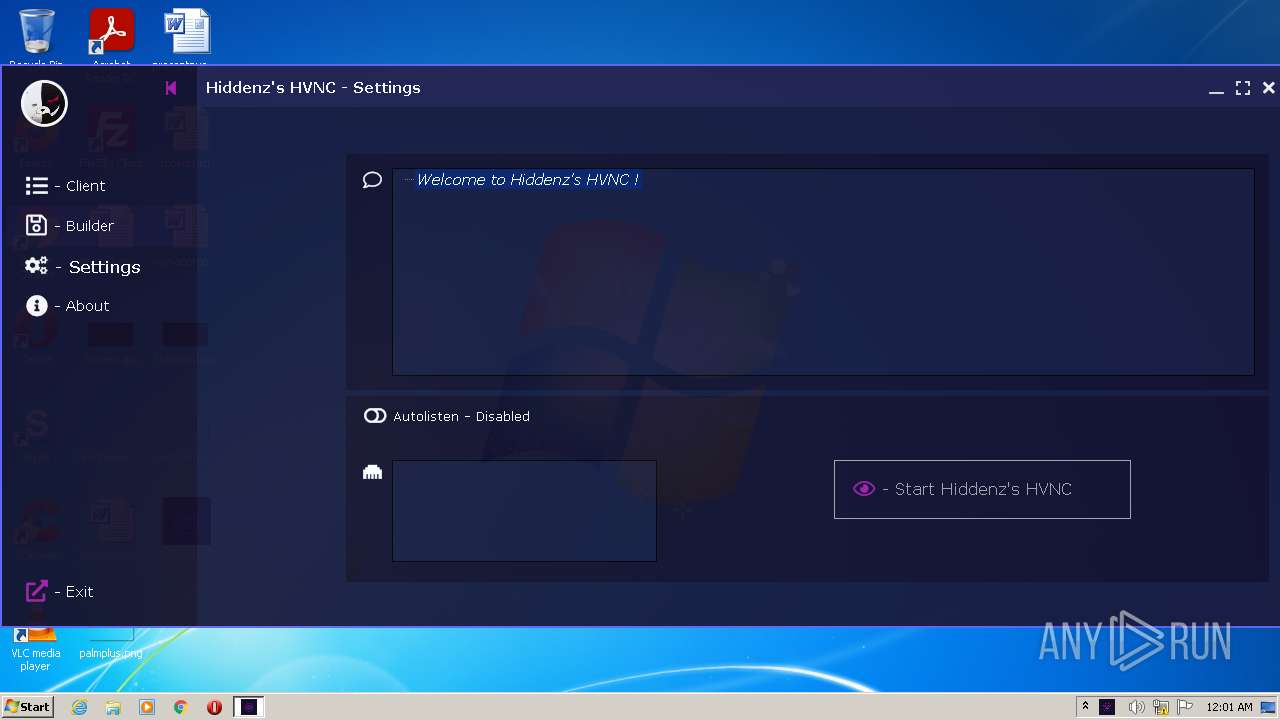Click the purple eye icon

coord(864,489)
